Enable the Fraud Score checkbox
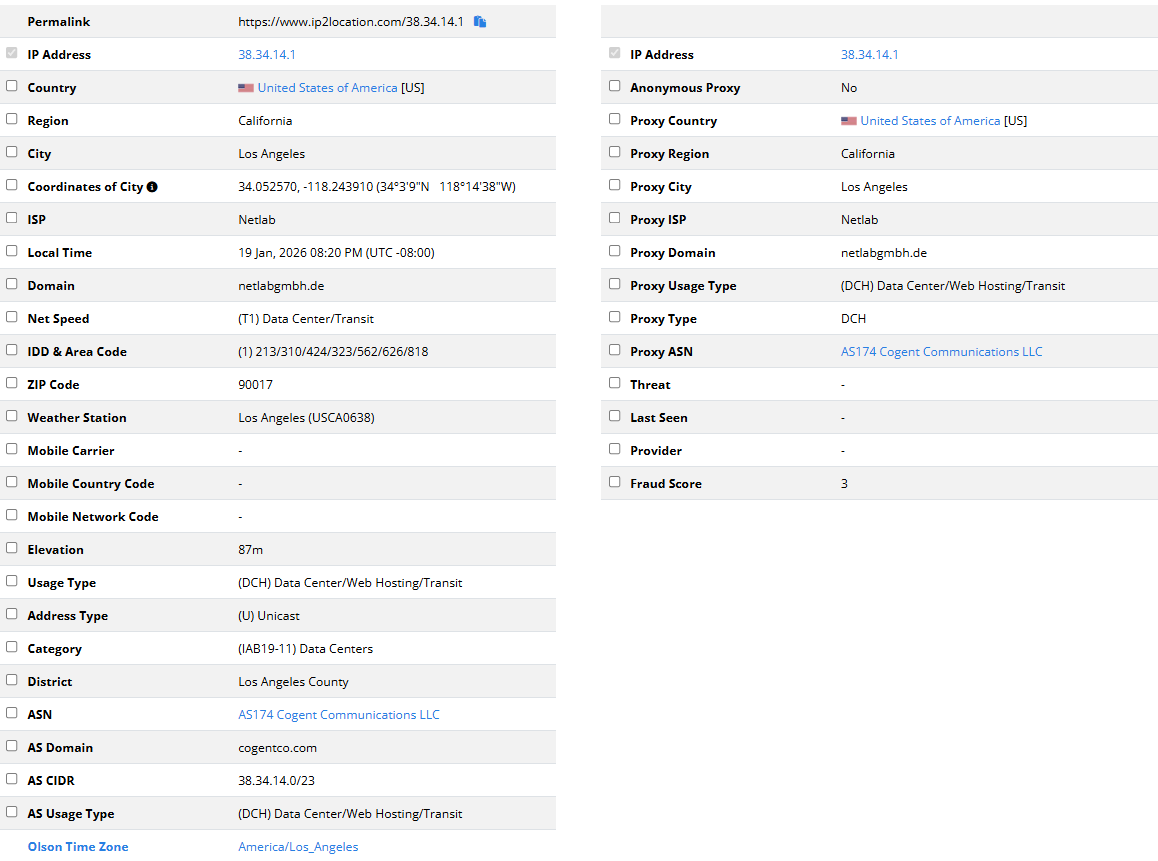This screenshot has width=1158, height=861. click(x=615, y=482)
